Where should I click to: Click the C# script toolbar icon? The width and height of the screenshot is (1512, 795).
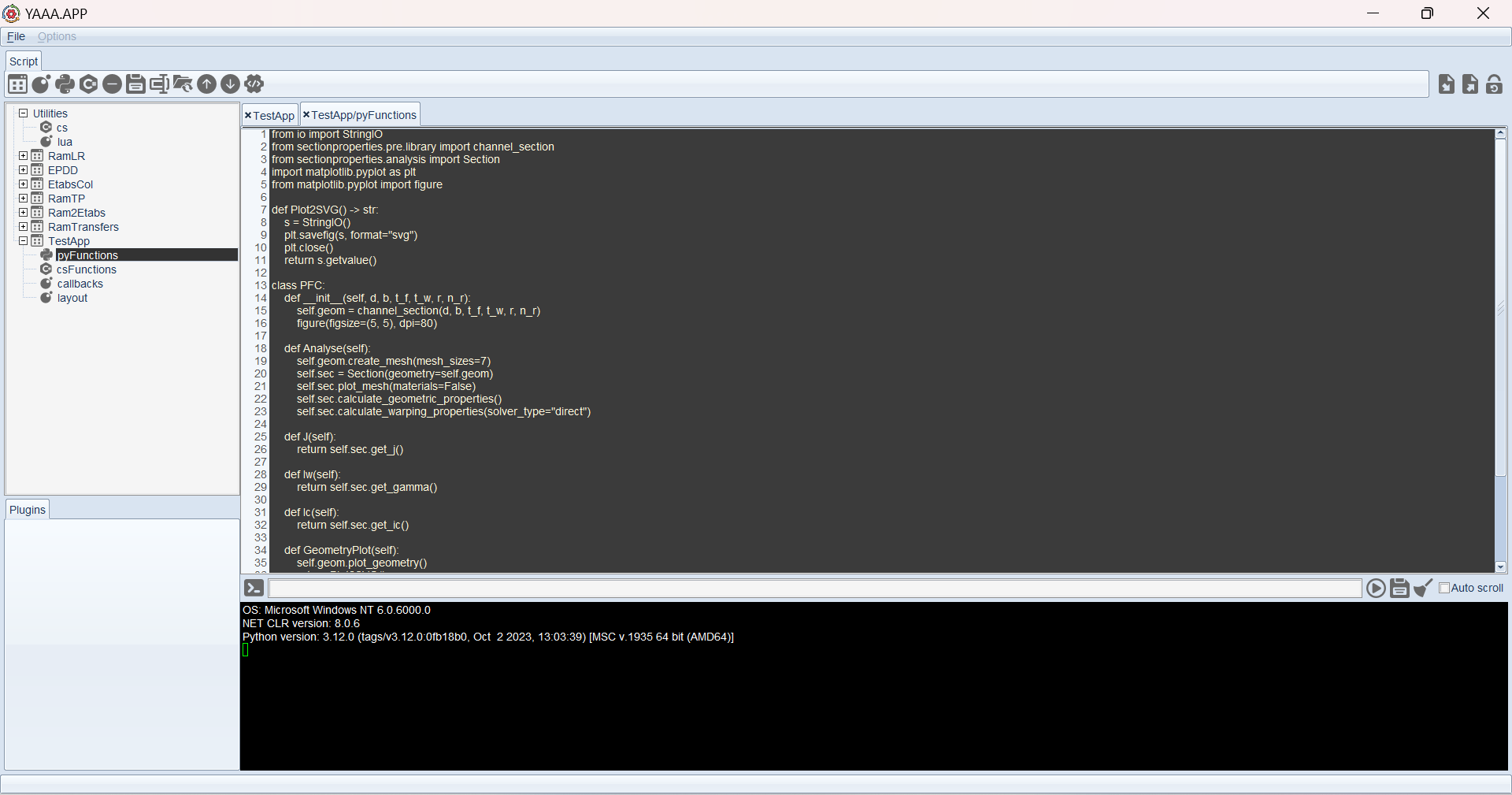[x=88, y=84]
